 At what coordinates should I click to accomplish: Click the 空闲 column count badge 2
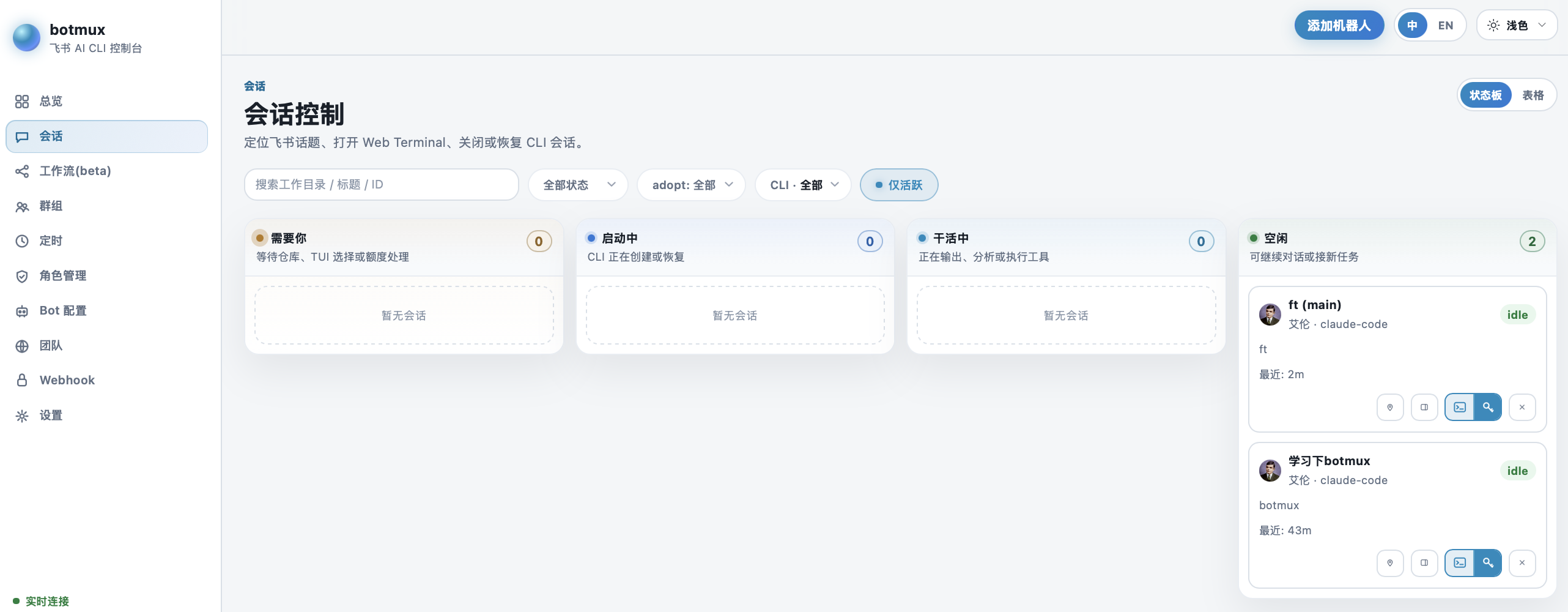pos(1532,241)
